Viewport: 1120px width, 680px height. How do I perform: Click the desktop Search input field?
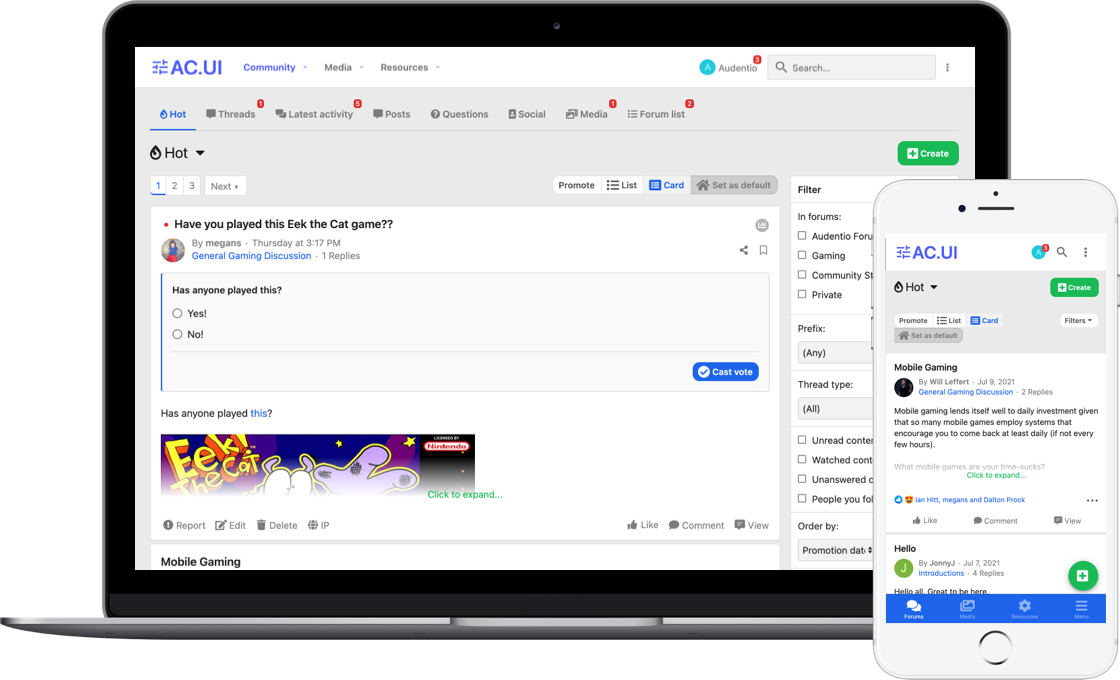click(x=858, y=68)
